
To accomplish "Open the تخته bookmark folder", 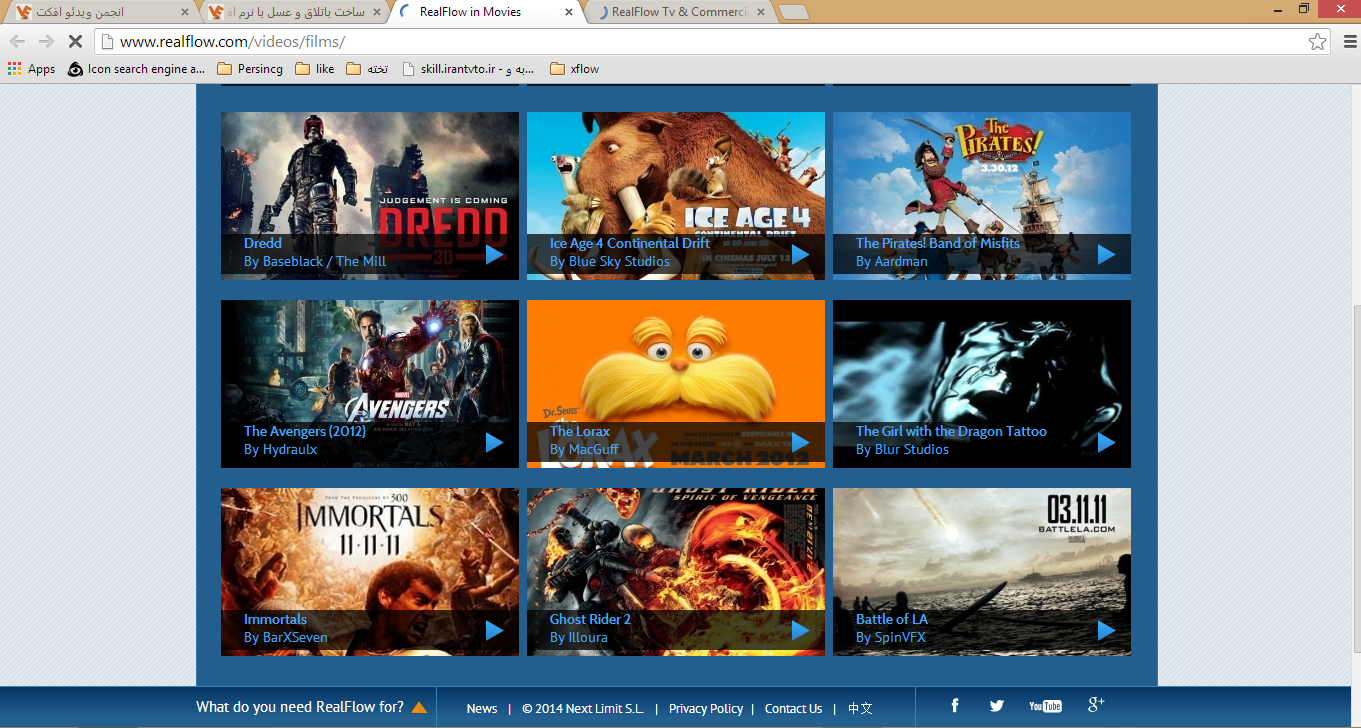I will (367, 69).
